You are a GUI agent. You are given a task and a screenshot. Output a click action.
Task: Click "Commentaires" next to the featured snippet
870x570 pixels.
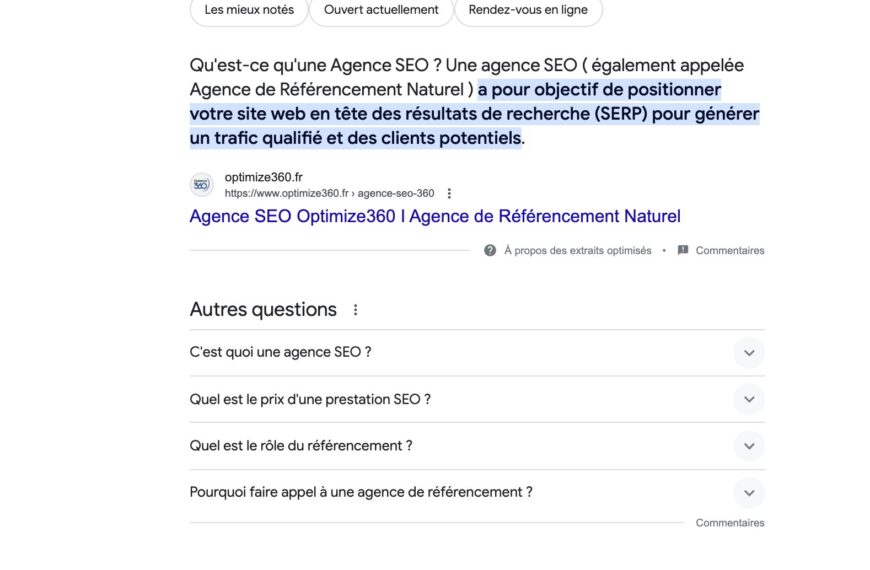[730, 251]
